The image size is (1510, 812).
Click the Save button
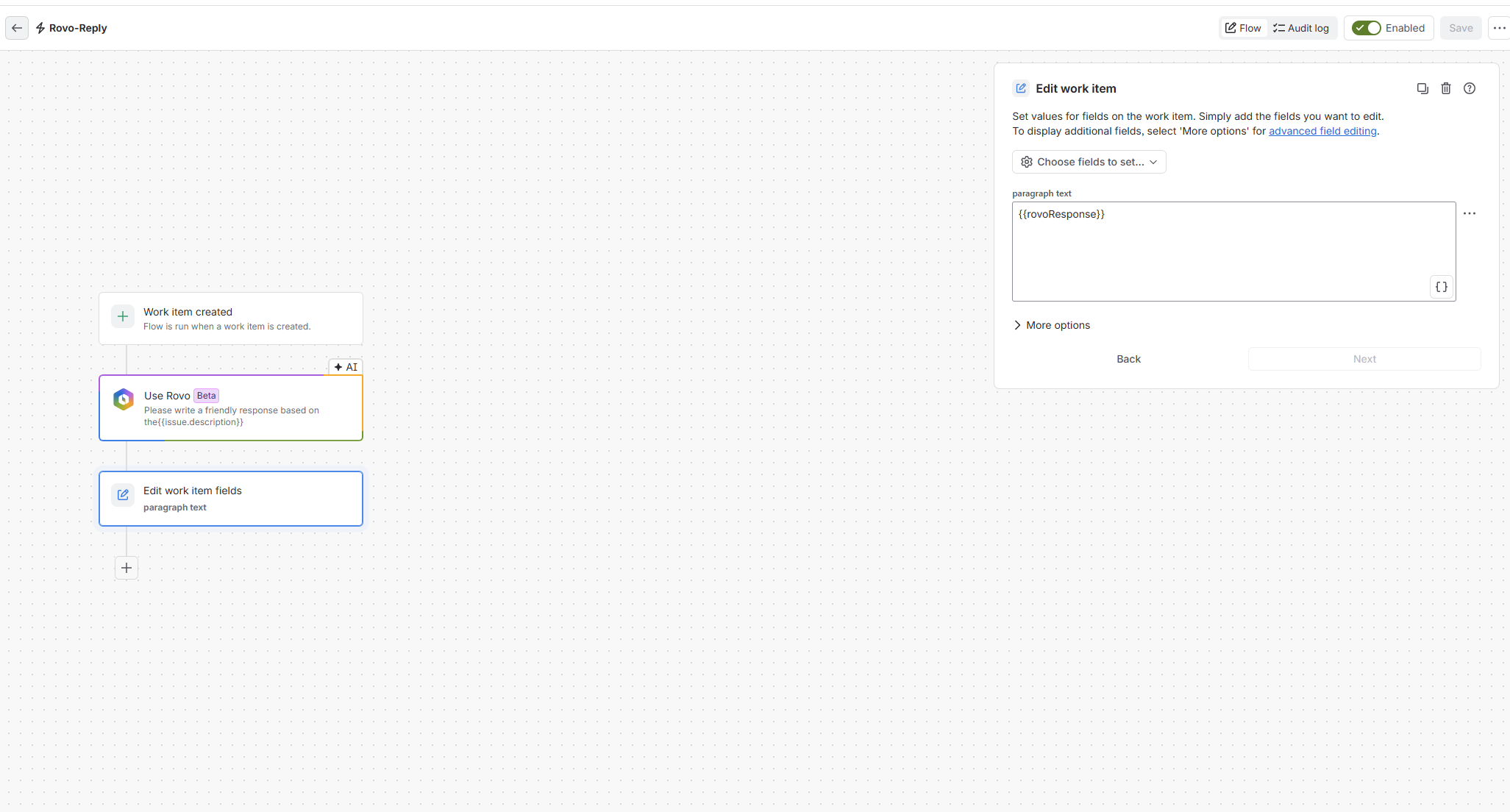tap(1461, 28)
